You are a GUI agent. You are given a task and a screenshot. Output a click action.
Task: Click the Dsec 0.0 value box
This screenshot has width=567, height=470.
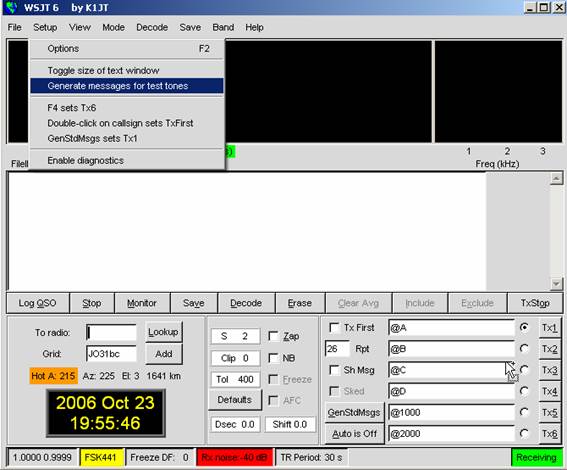235,424
